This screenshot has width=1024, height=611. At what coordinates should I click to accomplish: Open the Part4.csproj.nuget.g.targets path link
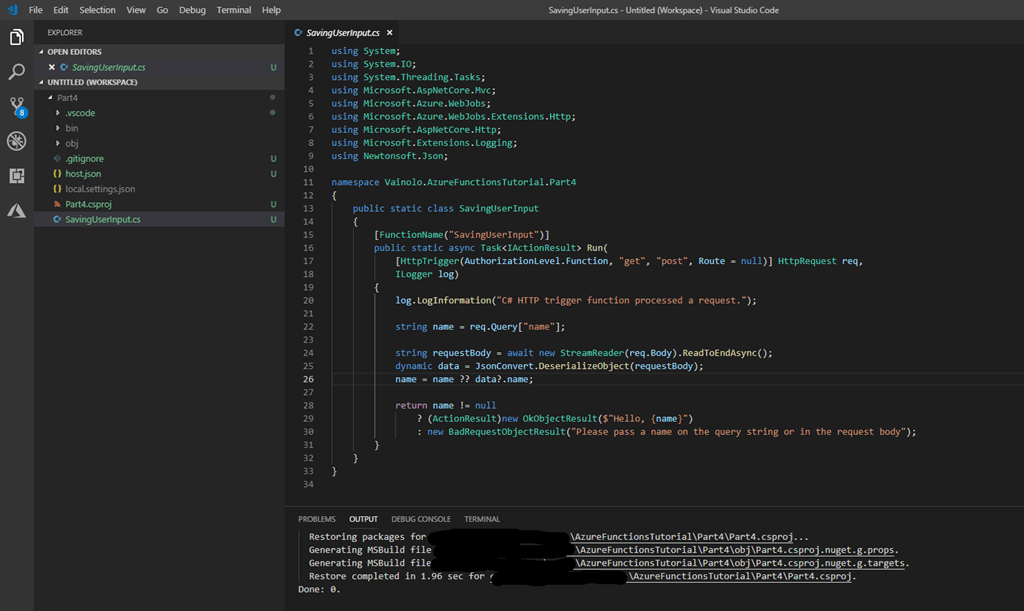[739, 563]
